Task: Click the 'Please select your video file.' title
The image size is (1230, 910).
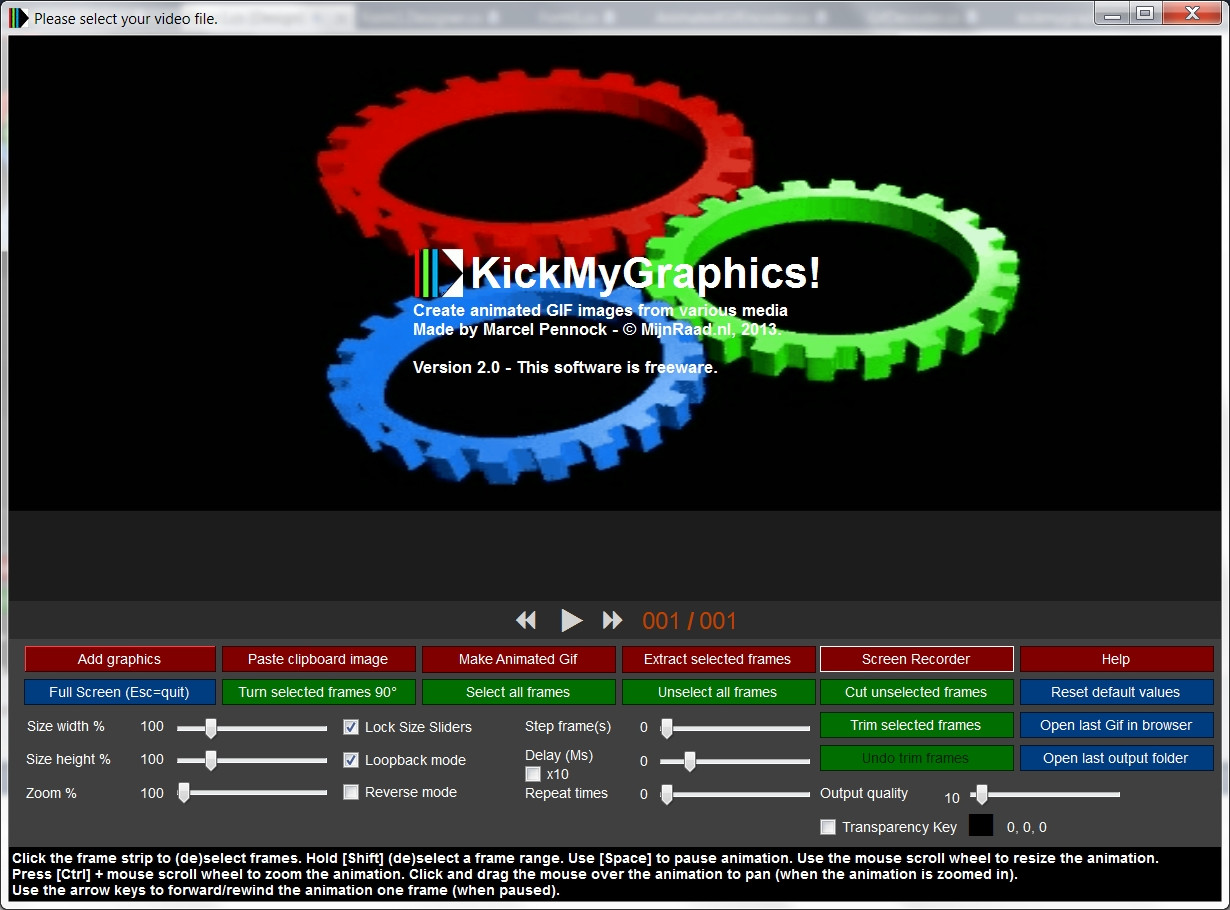Action: (x=126, y=18)
